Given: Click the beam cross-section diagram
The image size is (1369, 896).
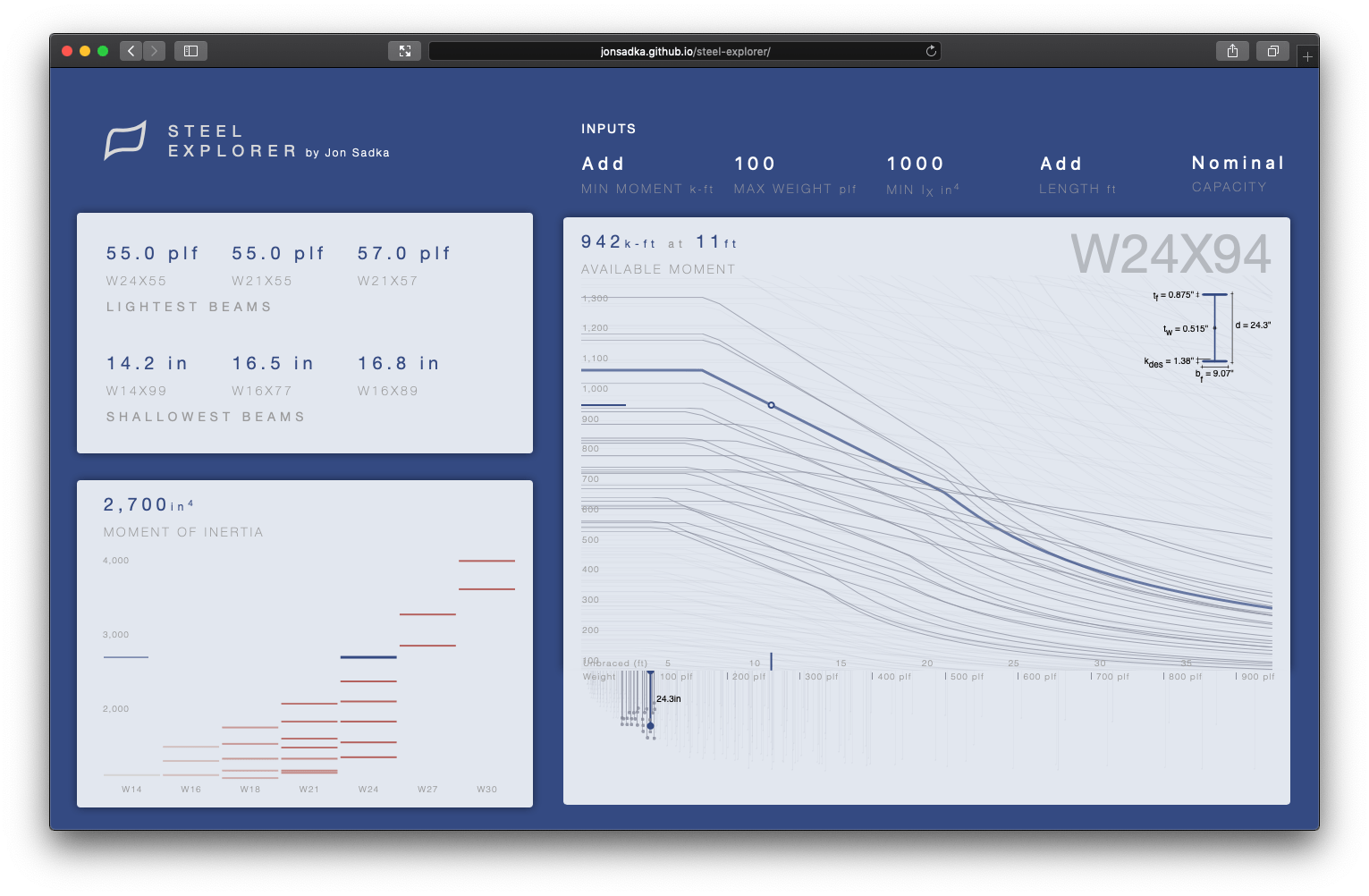Looking at the screenshot, I should [1215, 328].
